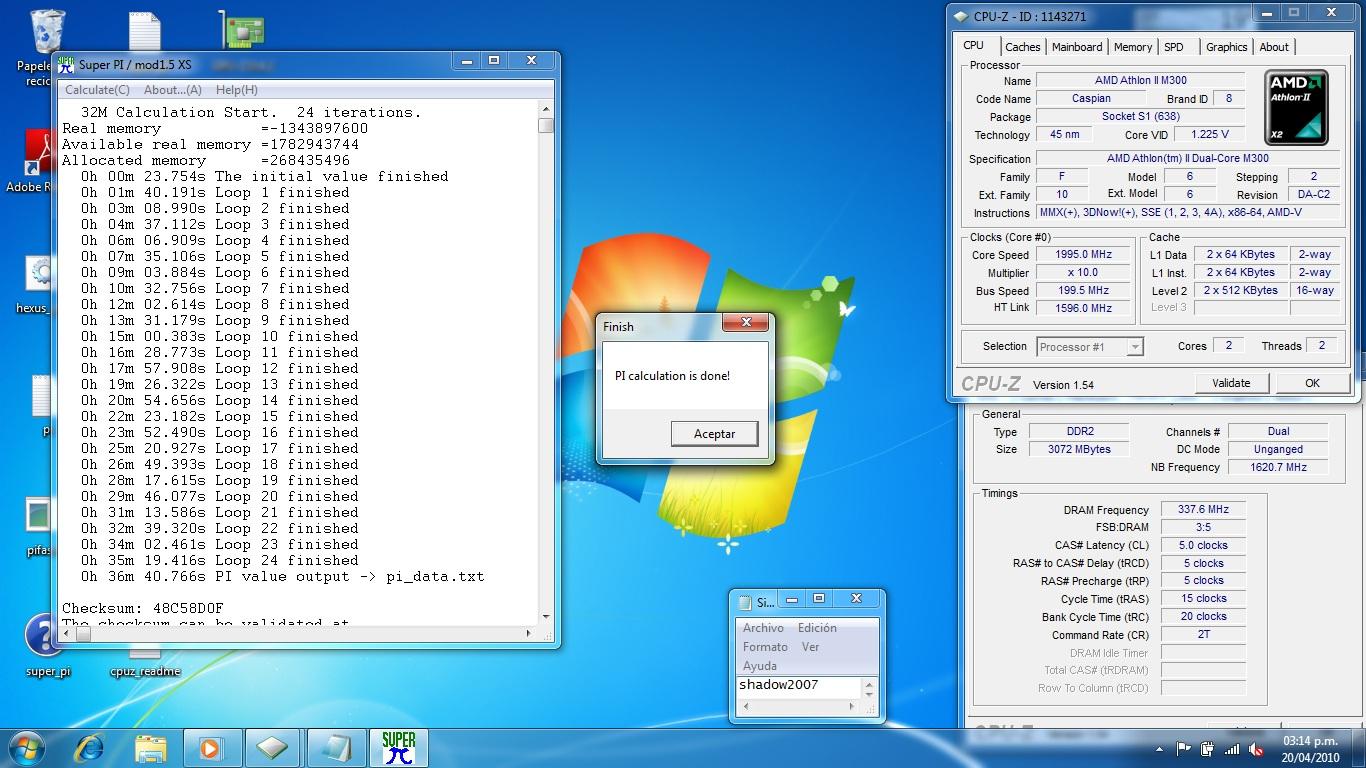Switch to Notepad taskbar button

(x=336, y=748)
